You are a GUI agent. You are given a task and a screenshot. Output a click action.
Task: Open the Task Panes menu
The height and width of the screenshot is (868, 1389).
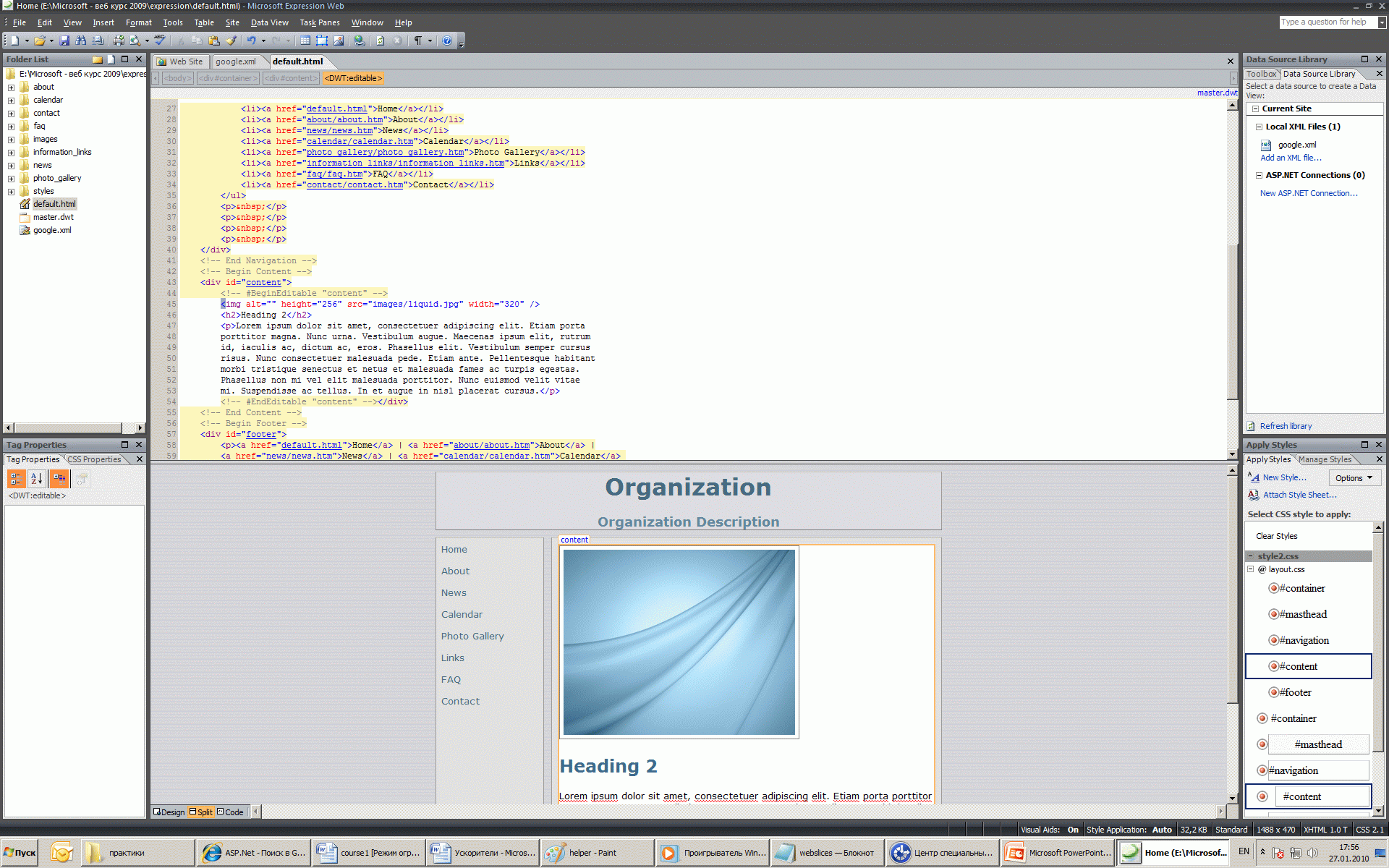pyautogui.click(x=319, y=22)
